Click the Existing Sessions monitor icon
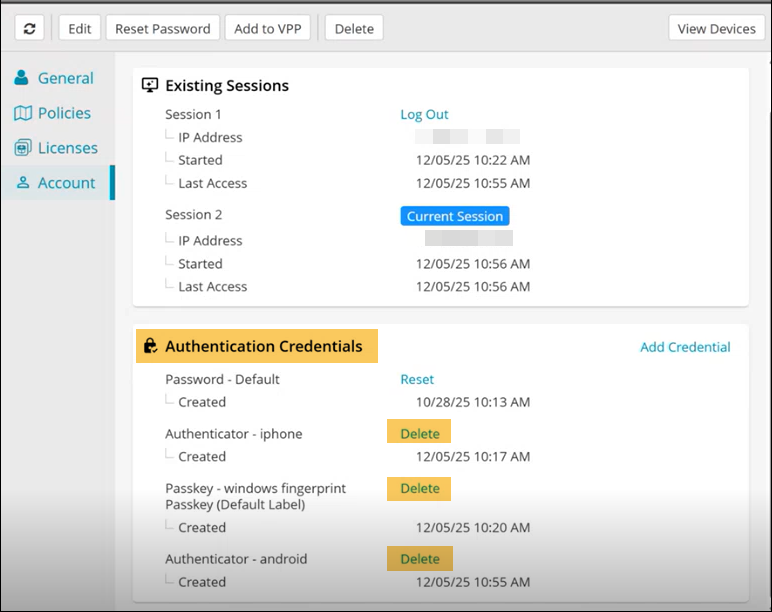Screen dimensions: 772x612 pyautogui.click(x=150, y=85)
